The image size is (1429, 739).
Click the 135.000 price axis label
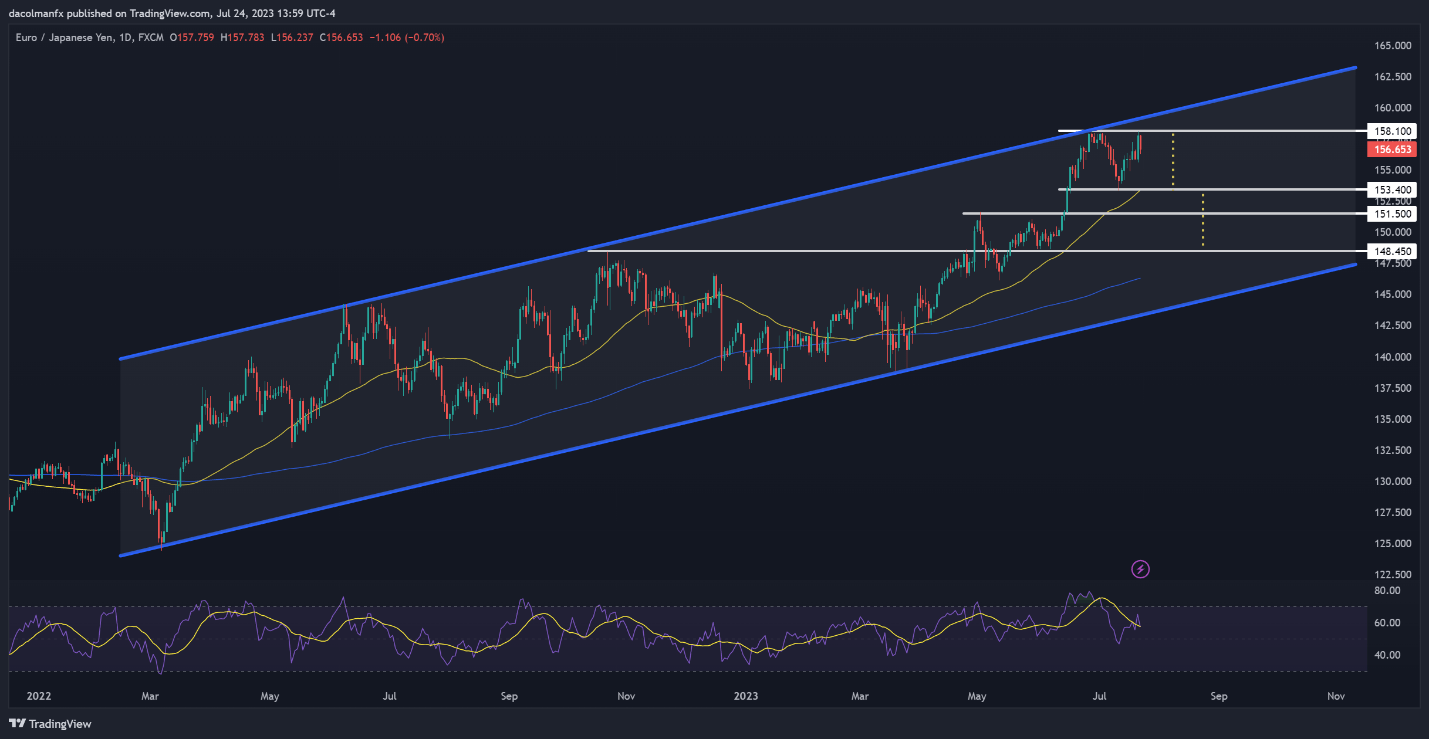(1391, 419)
